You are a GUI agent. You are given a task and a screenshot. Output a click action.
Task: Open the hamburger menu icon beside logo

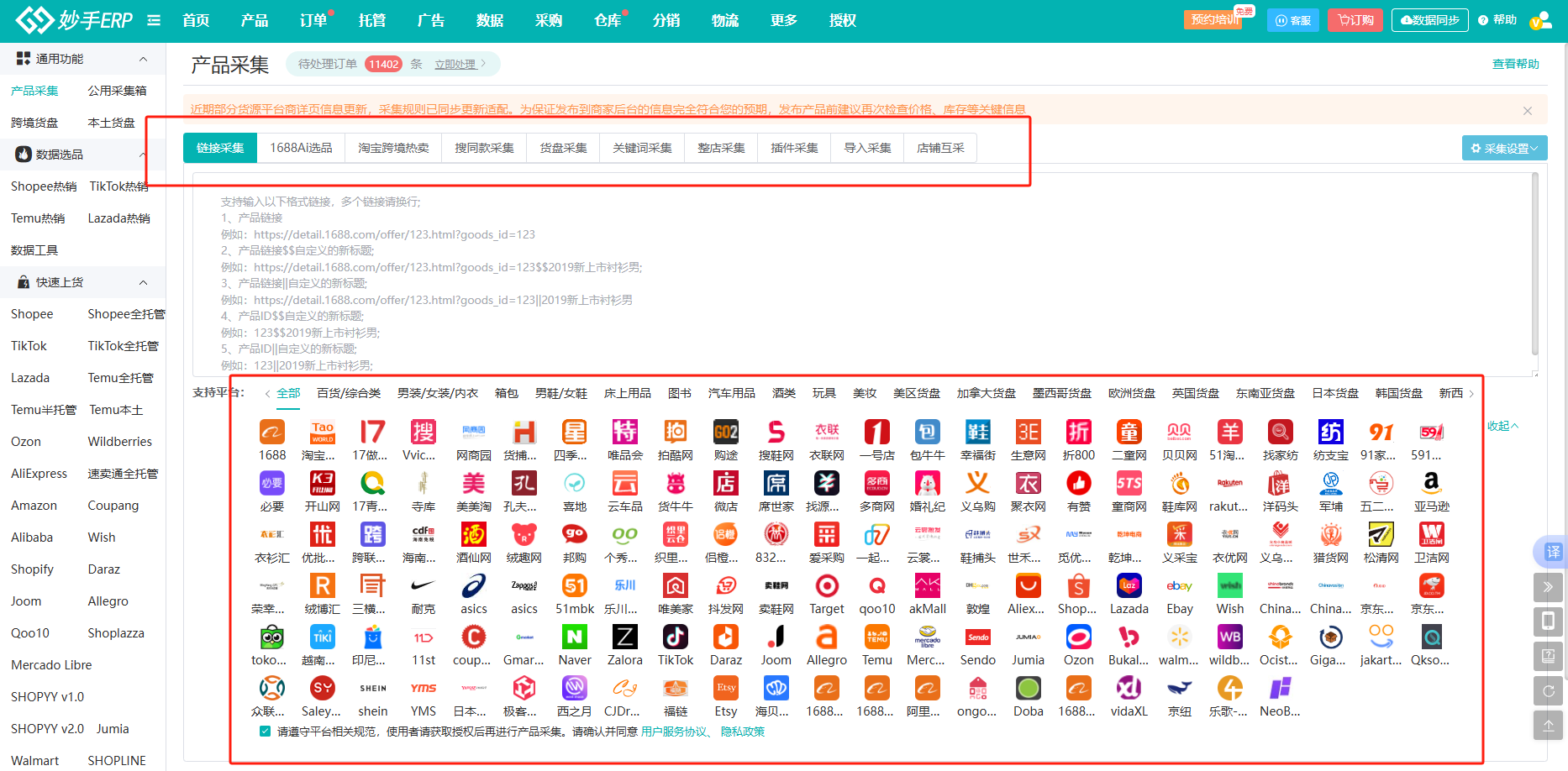click(154, 20)
